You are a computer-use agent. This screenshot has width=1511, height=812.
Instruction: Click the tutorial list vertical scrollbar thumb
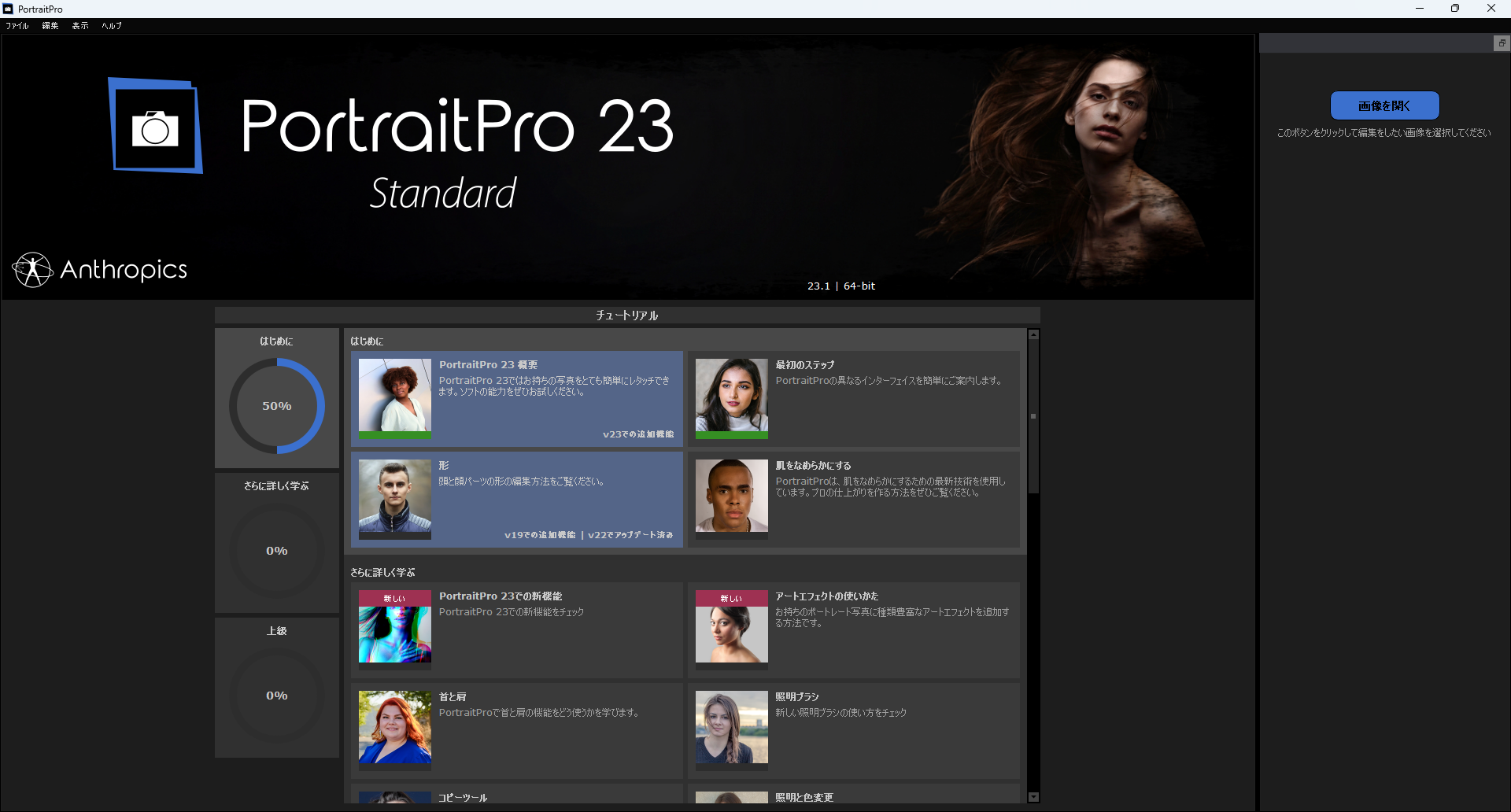(x=1033, y=416)
